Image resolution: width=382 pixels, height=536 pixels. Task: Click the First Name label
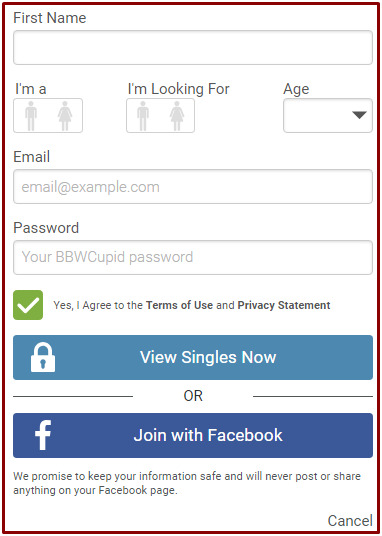[50, 18]
